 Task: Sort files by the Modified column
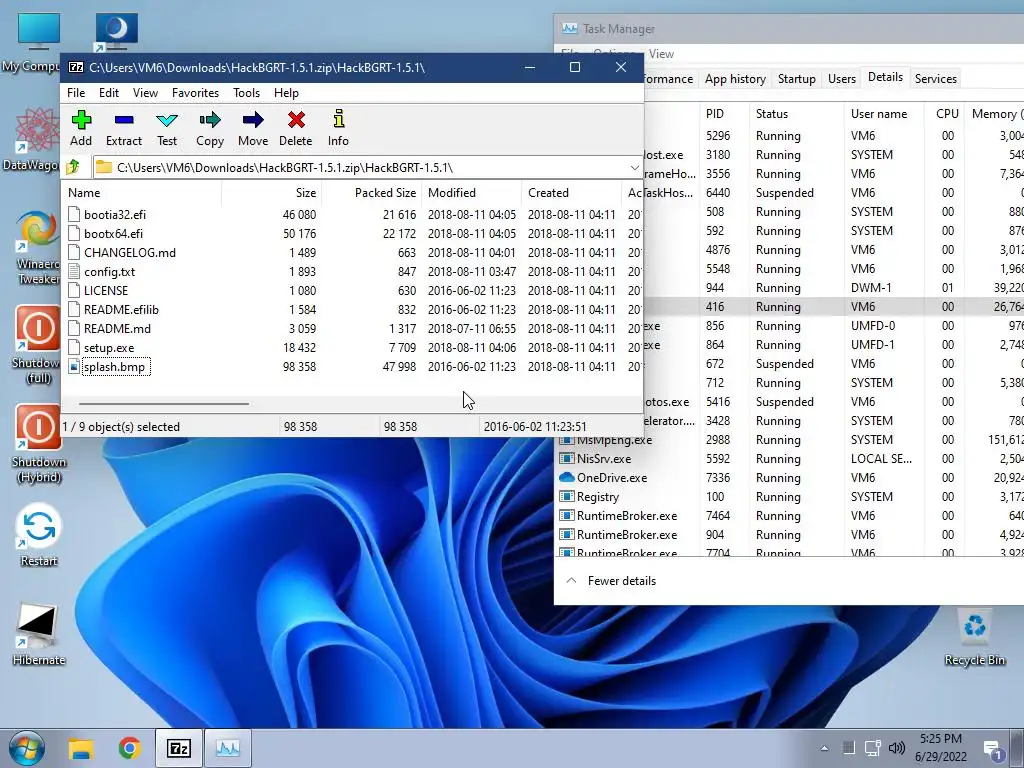[472, 193]
